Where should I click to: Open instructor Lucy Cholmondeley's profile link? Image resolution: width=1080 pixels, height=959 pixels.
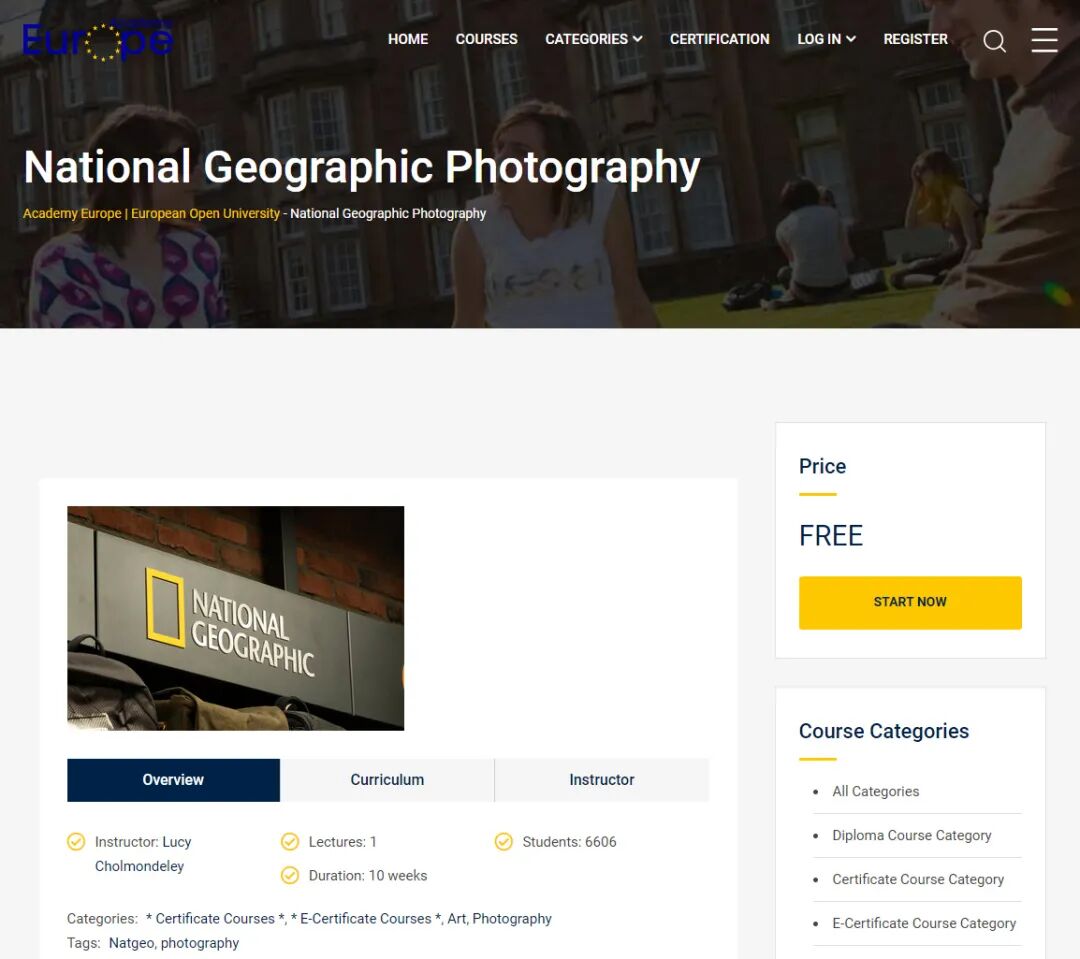(143, 854)
